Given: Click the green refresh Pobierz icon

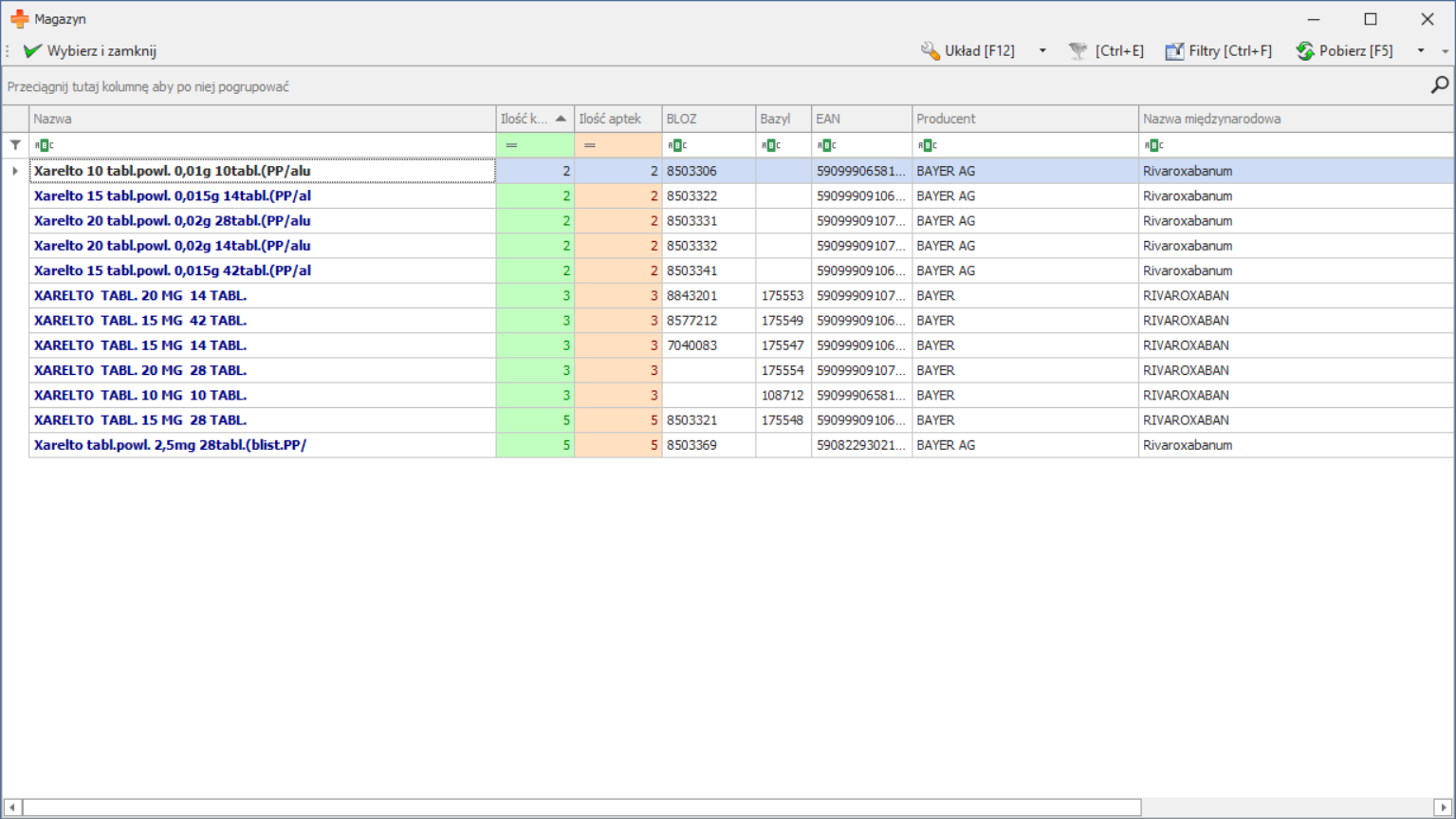Looking at the screenshot, I should [x=1305, y=51].
